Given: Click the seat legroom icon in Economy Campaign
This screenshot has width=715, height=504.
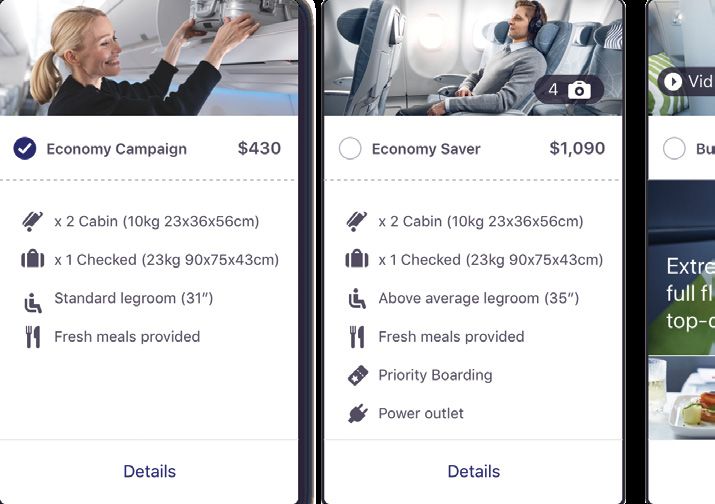Looking at the screenshot, I should point(33,303).
